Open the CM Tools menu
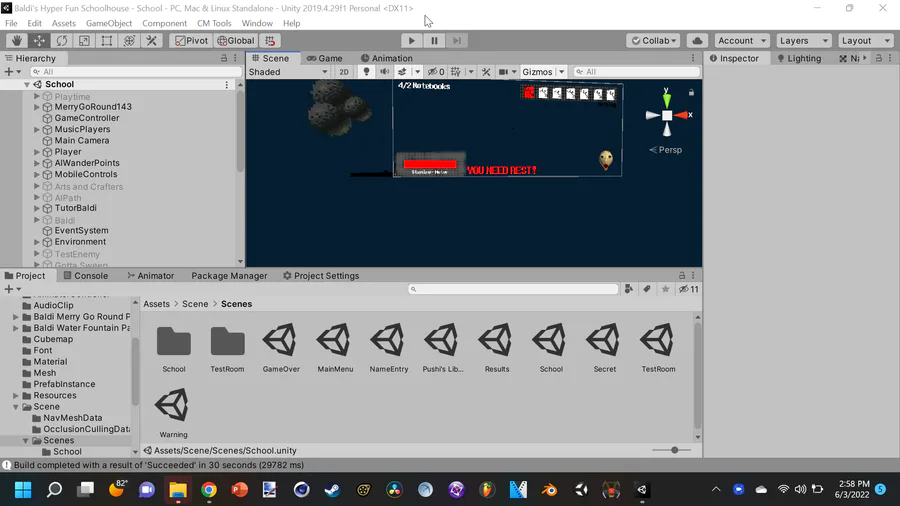This screenshot has width=900, height=506. click(x=214, y=24)
